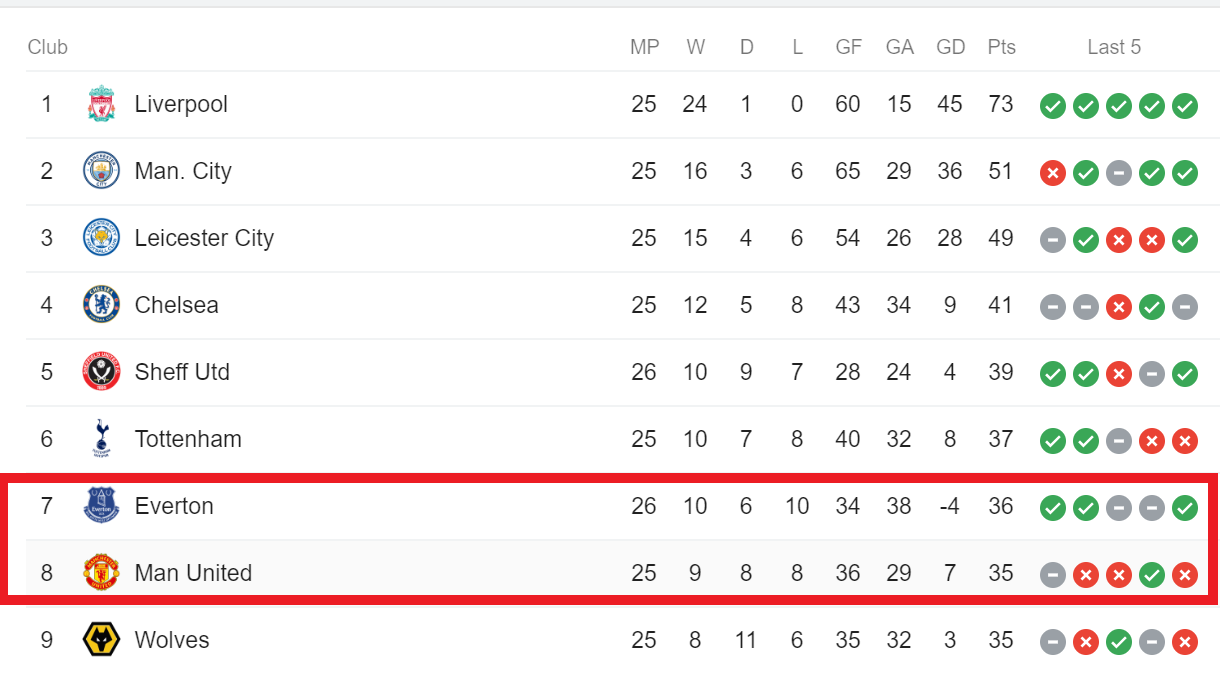The height and width of the screenshot is (673, 1220).
Task: Click the Pts column header
Action: (1001, 47)
